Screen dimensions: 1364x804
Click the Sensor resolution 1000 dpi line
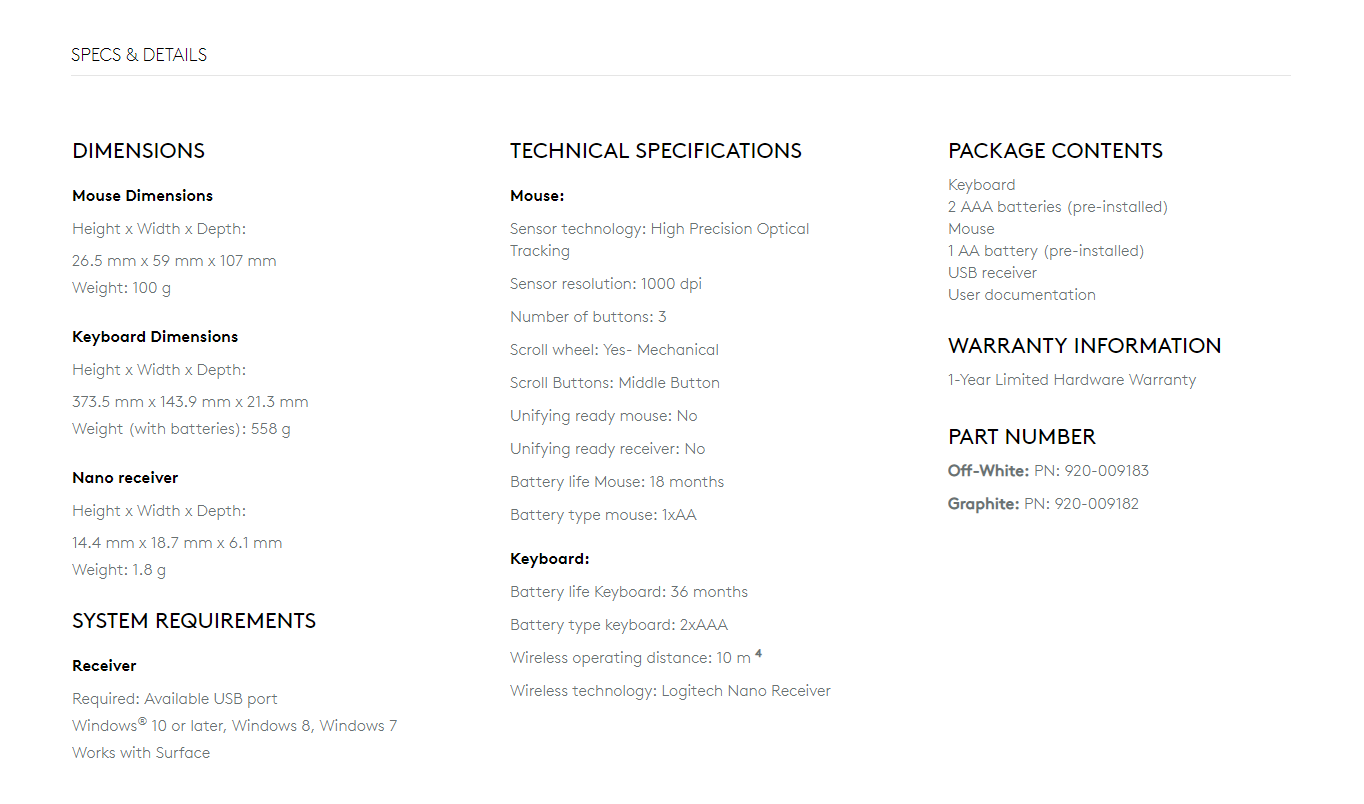605,284
